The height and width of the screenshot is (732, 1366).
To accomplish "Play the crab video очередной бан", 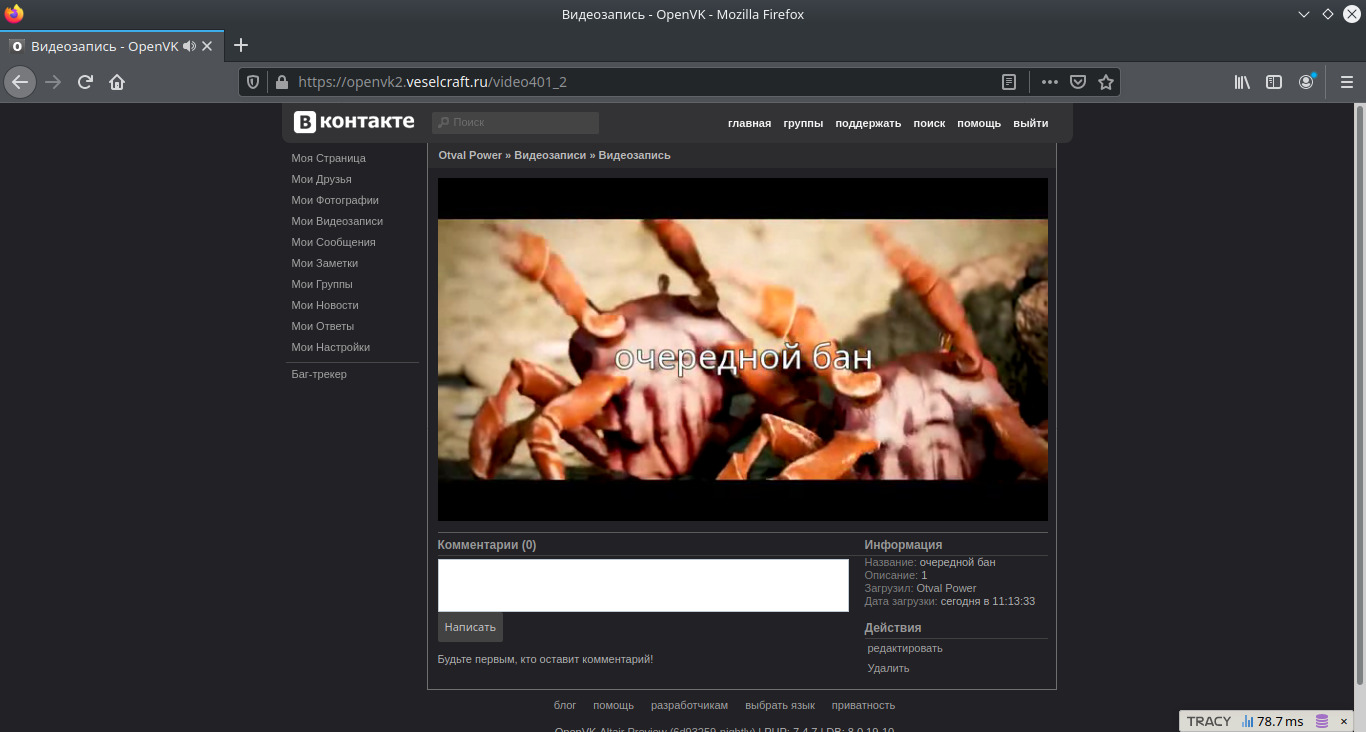I will click(743, 349).
